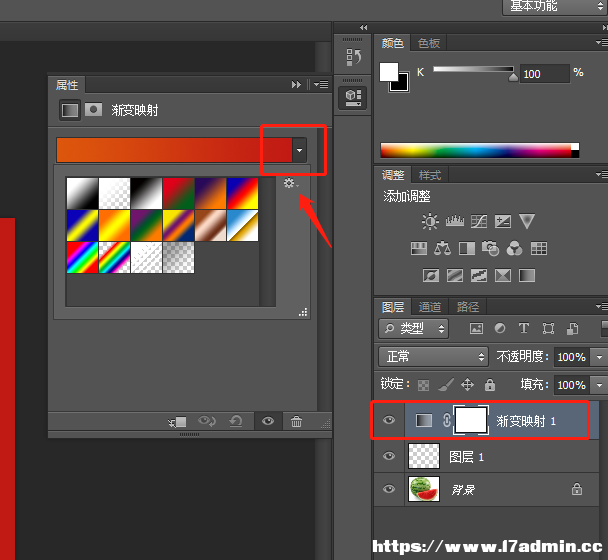Open the gradient picker gear menu
Image resolution: width=608 pixels, height=560 pixels.
coord(290,183)
